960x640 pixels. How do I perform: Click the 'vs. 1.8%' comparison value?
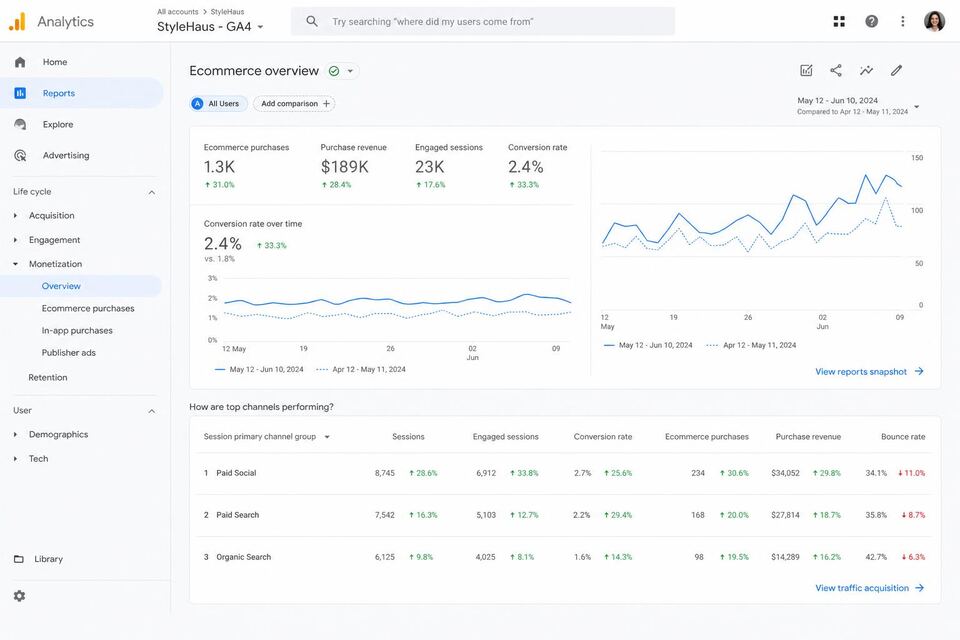click(219, 259)
